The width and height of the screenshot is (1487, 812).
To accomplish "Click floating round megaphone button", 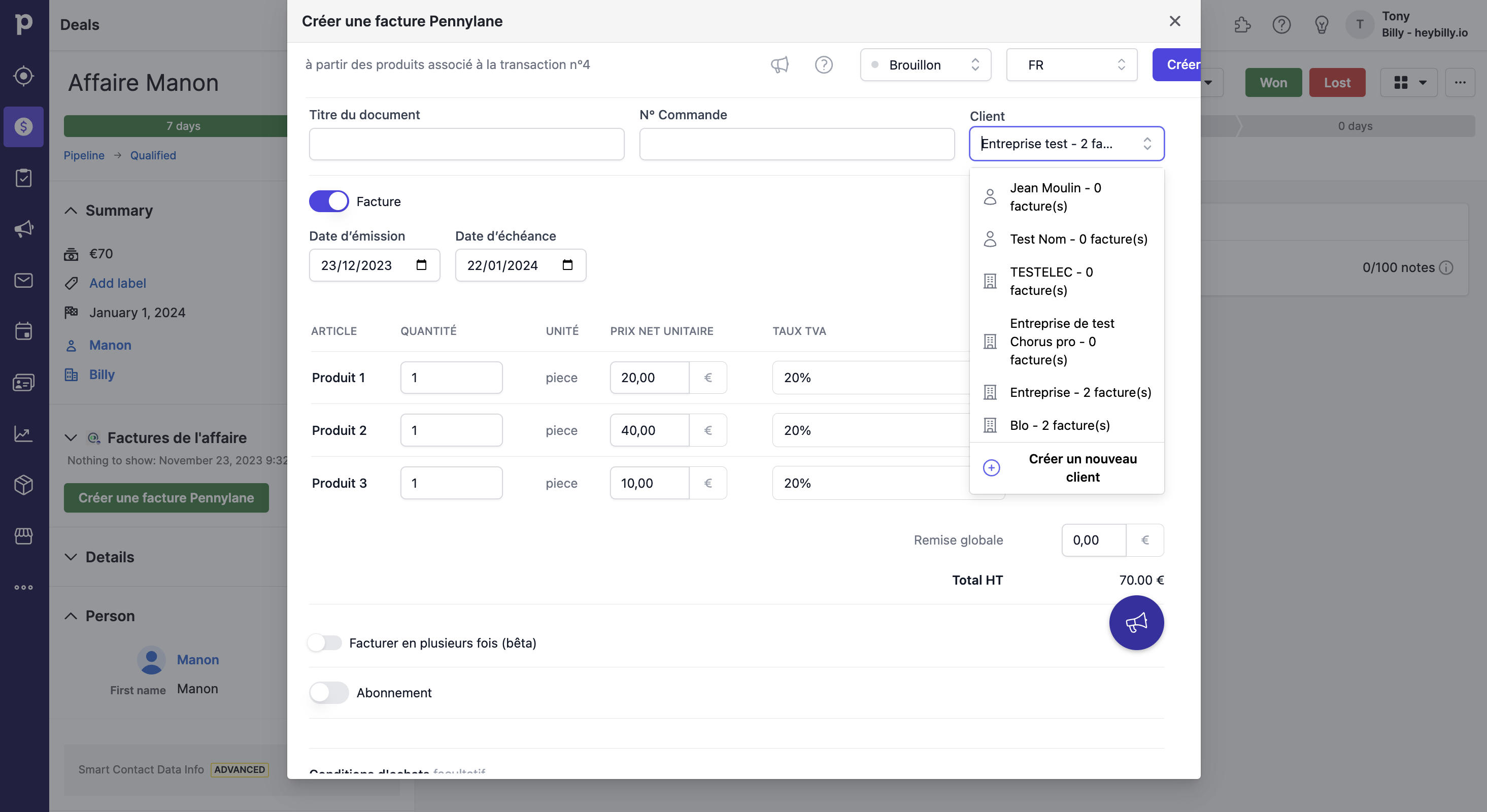I will (x=1136, y=623).
